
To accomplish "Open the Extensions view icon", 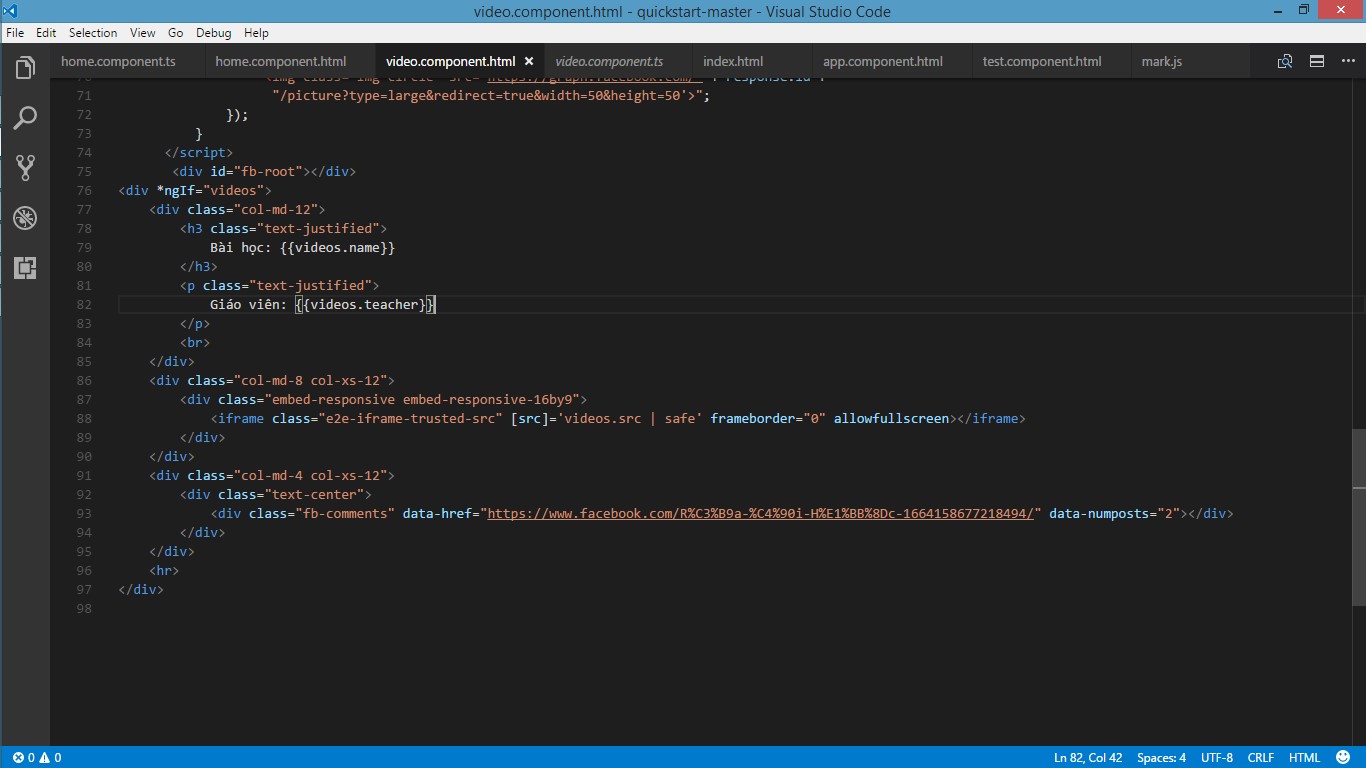I will pos(25,268).
